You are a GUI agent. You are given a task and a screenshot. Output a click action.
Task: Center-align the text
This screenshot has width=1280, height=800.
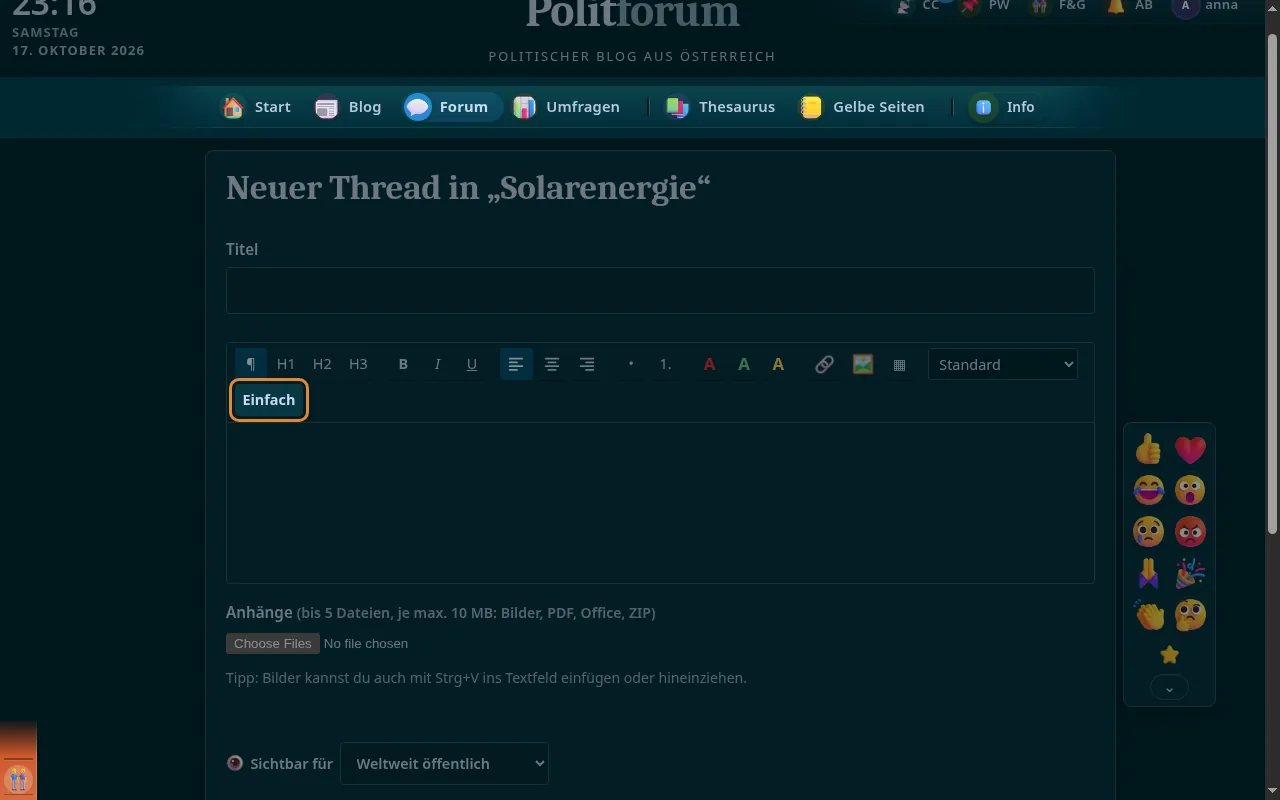point(552,364)
